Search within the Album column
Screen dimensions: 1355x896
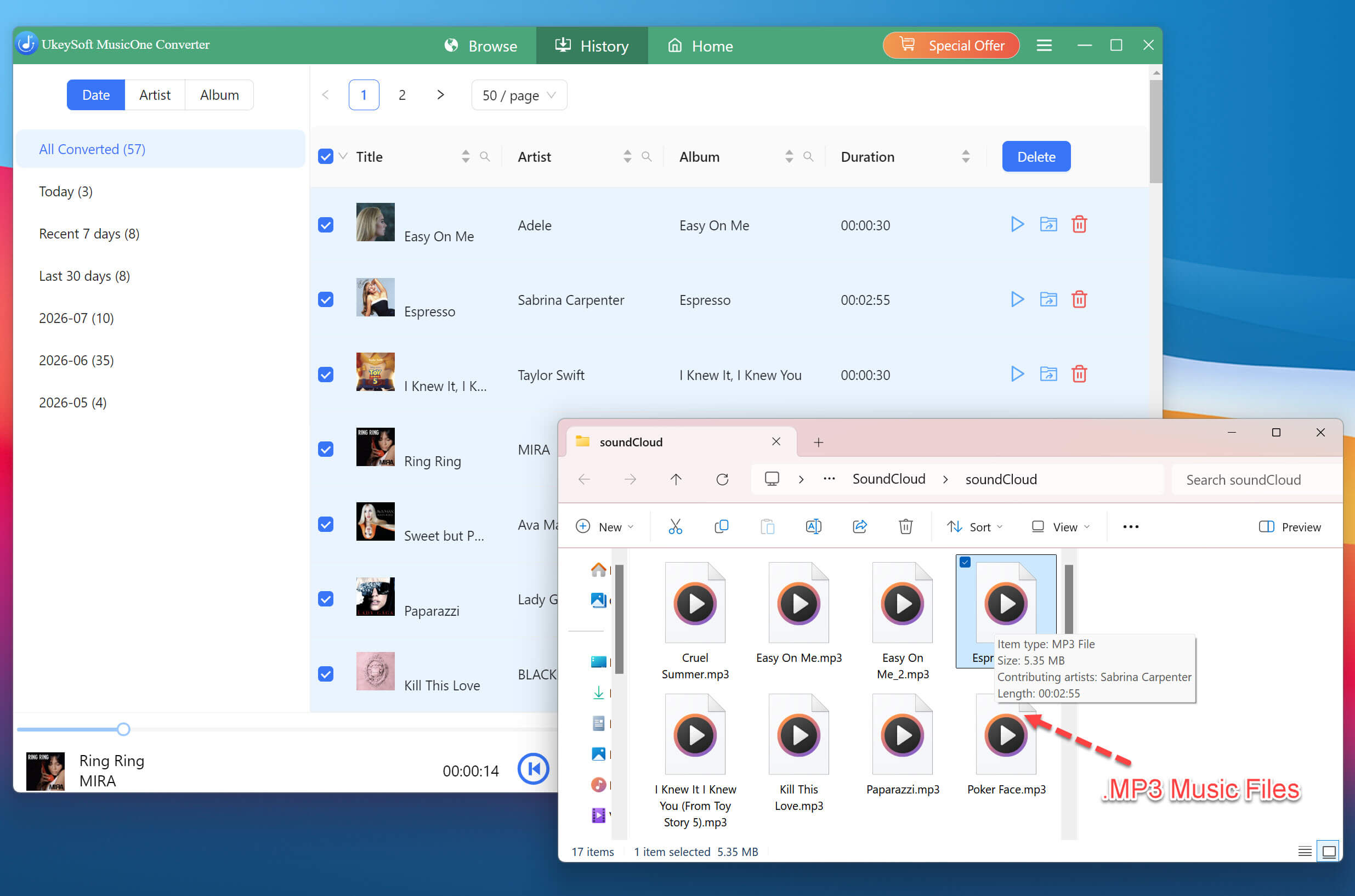click(808, 157)
